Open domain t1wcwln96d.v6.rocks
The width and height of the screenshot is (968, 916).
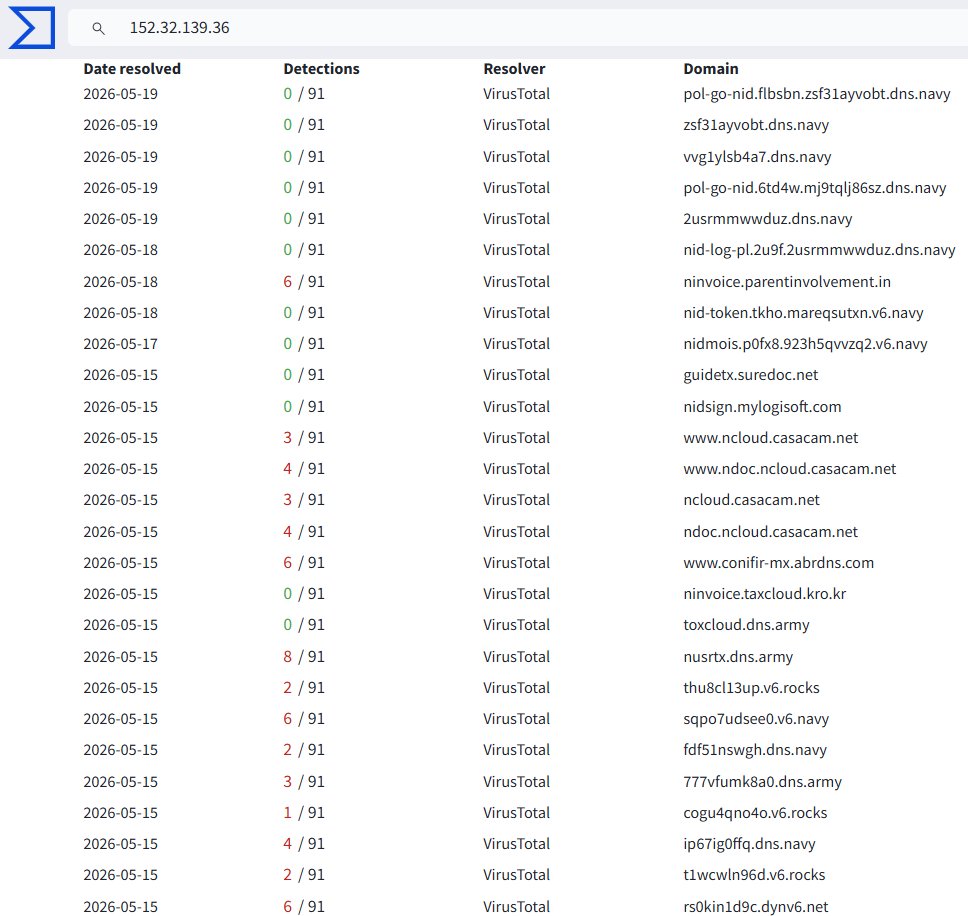(x=754, y=875)
